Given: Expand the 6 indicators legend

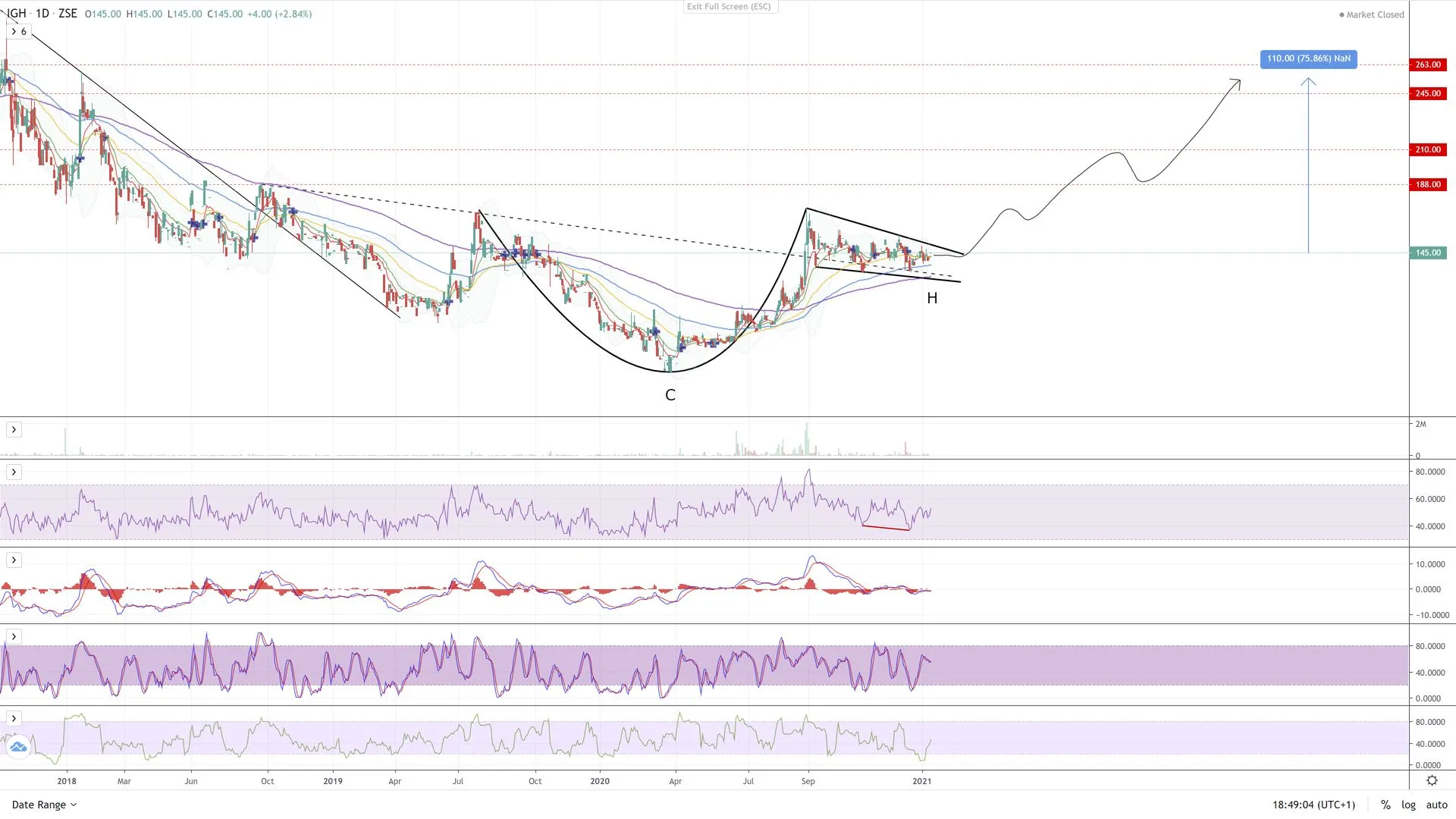Looking at the screenshot, I should point(19,31).
